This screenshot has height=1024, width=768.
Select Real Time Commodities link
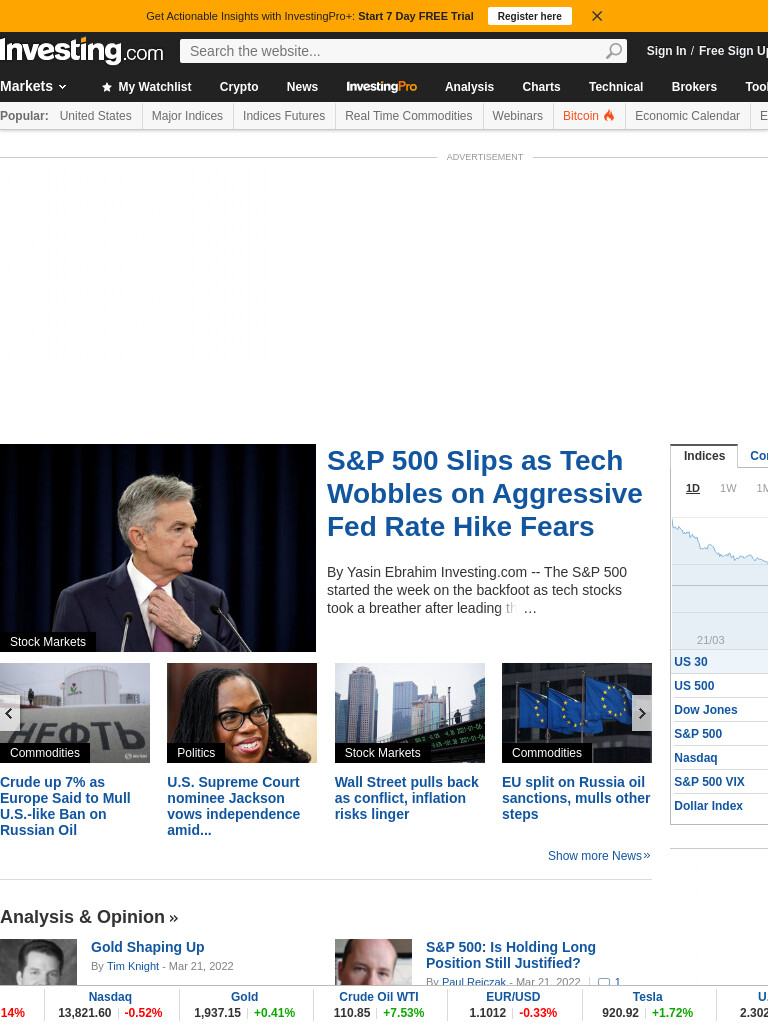pyautogui.click(x=409, y=116)
